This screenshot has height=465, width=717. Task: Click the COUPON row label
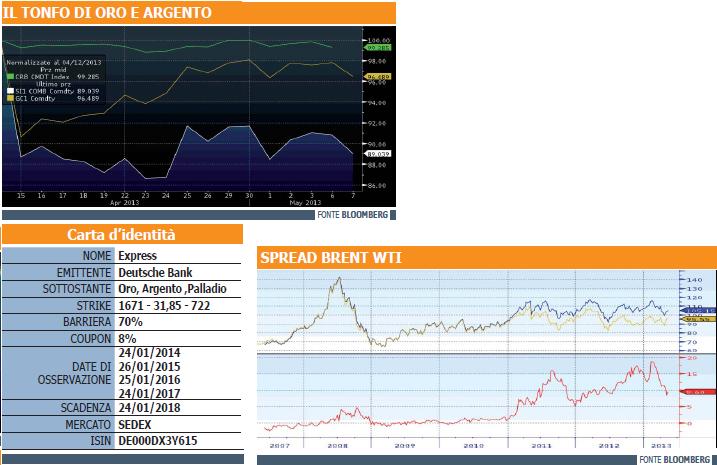(x=91, y=339)
